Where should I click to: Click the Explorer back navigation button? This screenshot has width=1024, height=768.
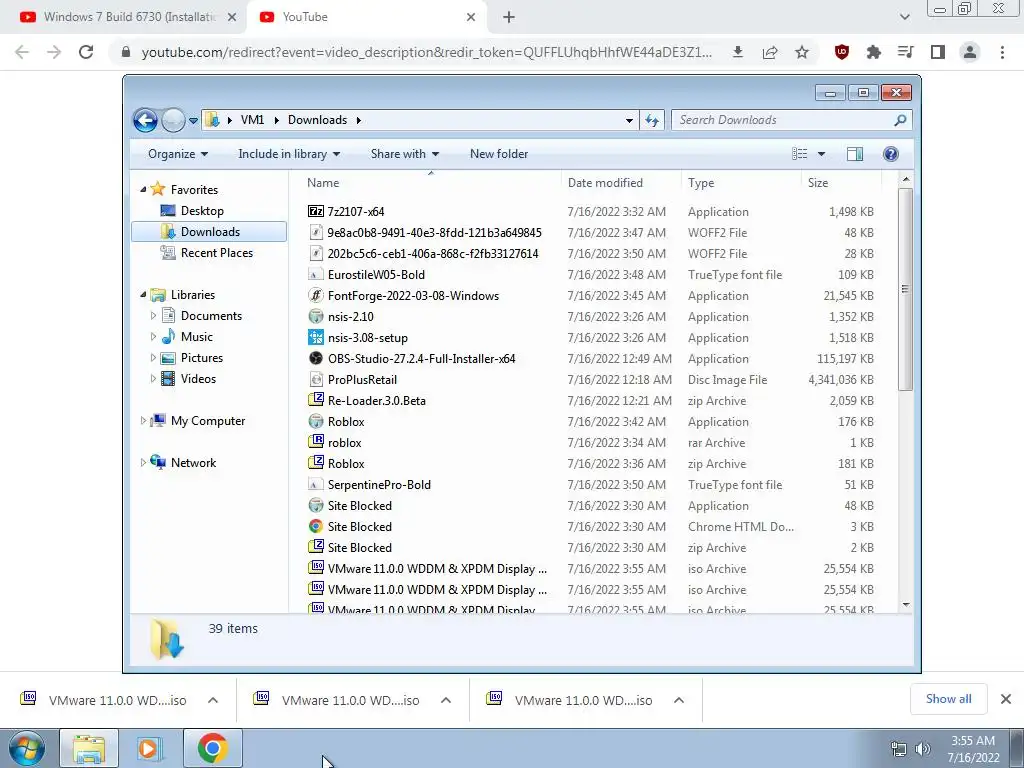(145, 120)
